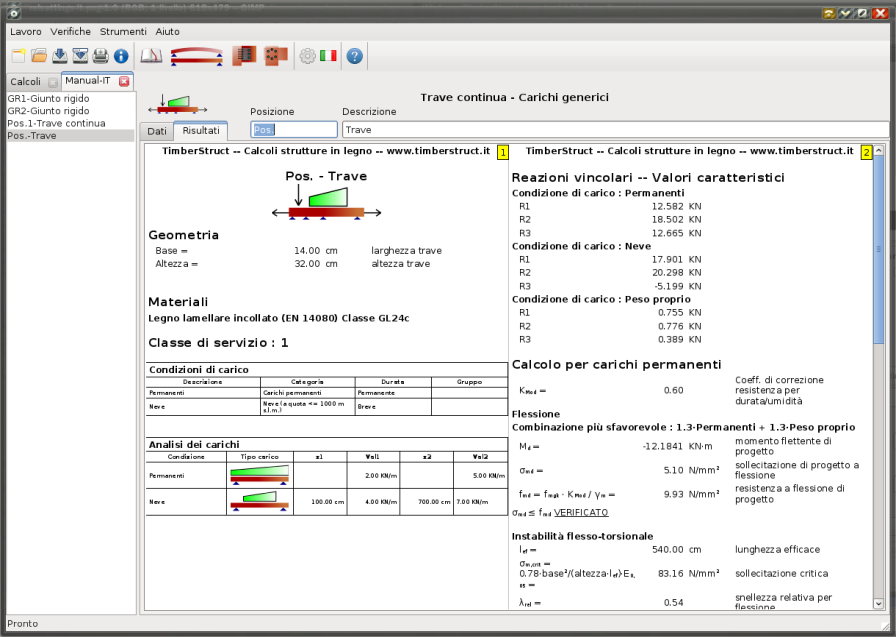Open the settings gear icon

(307, 56)
